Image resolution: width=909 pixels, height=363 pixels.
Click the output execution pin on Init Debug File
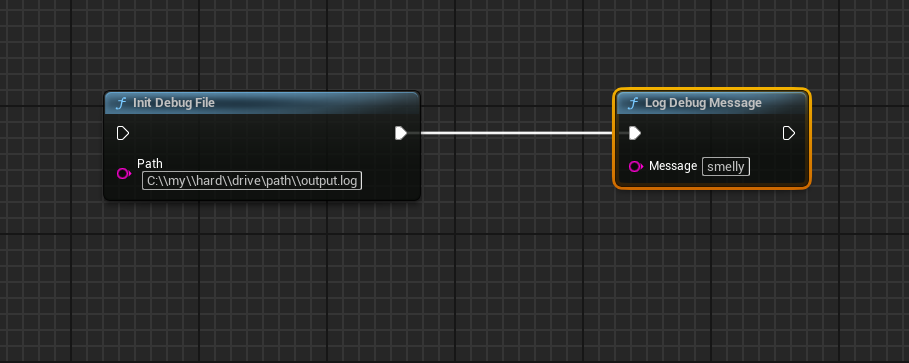[401, 133]
